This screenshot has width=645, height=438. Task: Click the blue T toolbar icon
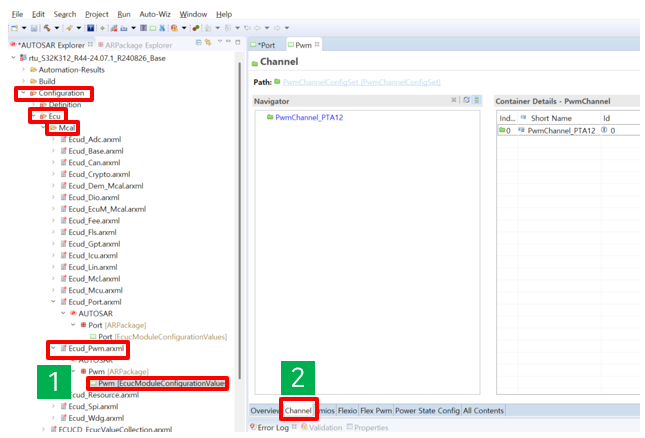coord(90,28)
